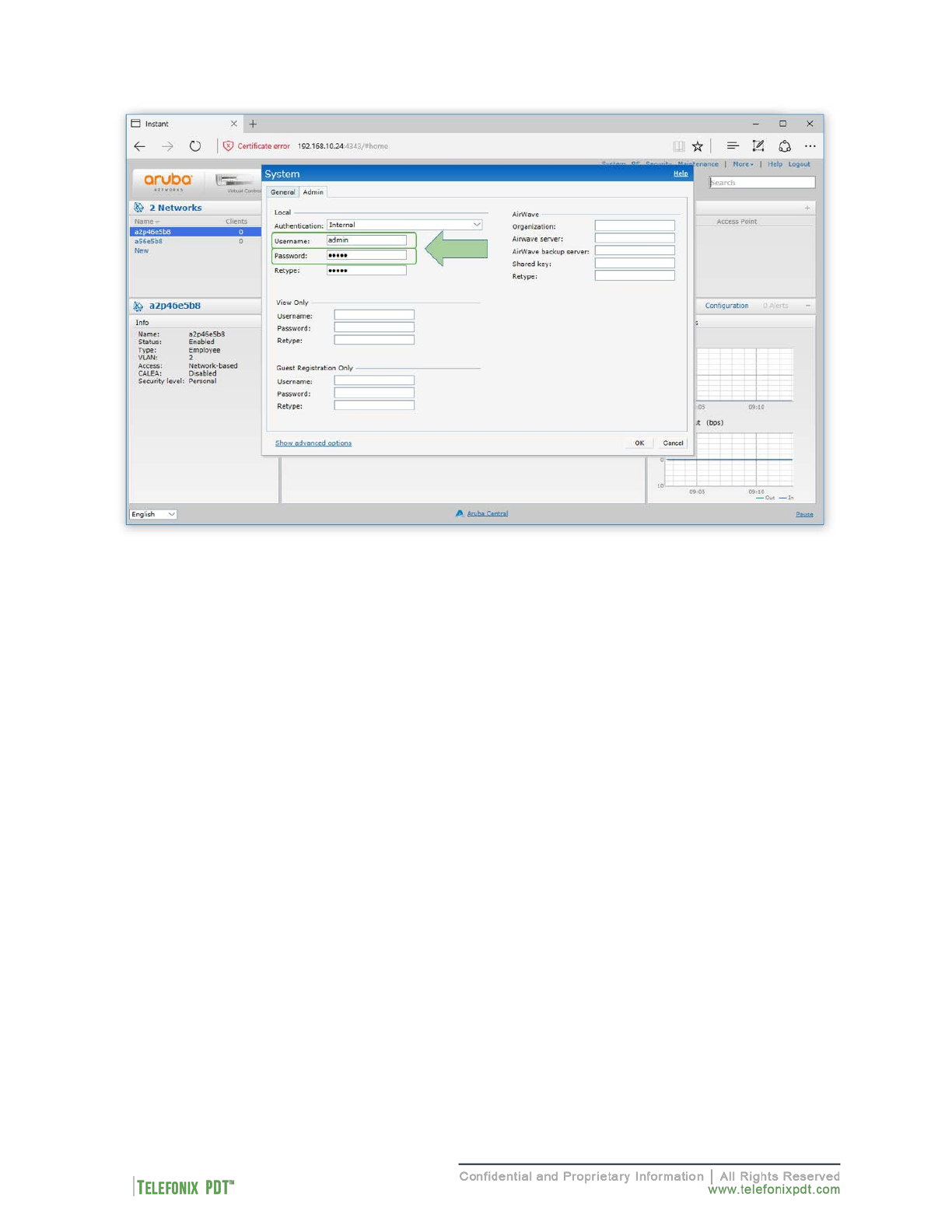Refresh the Instant page

(195, 146)
